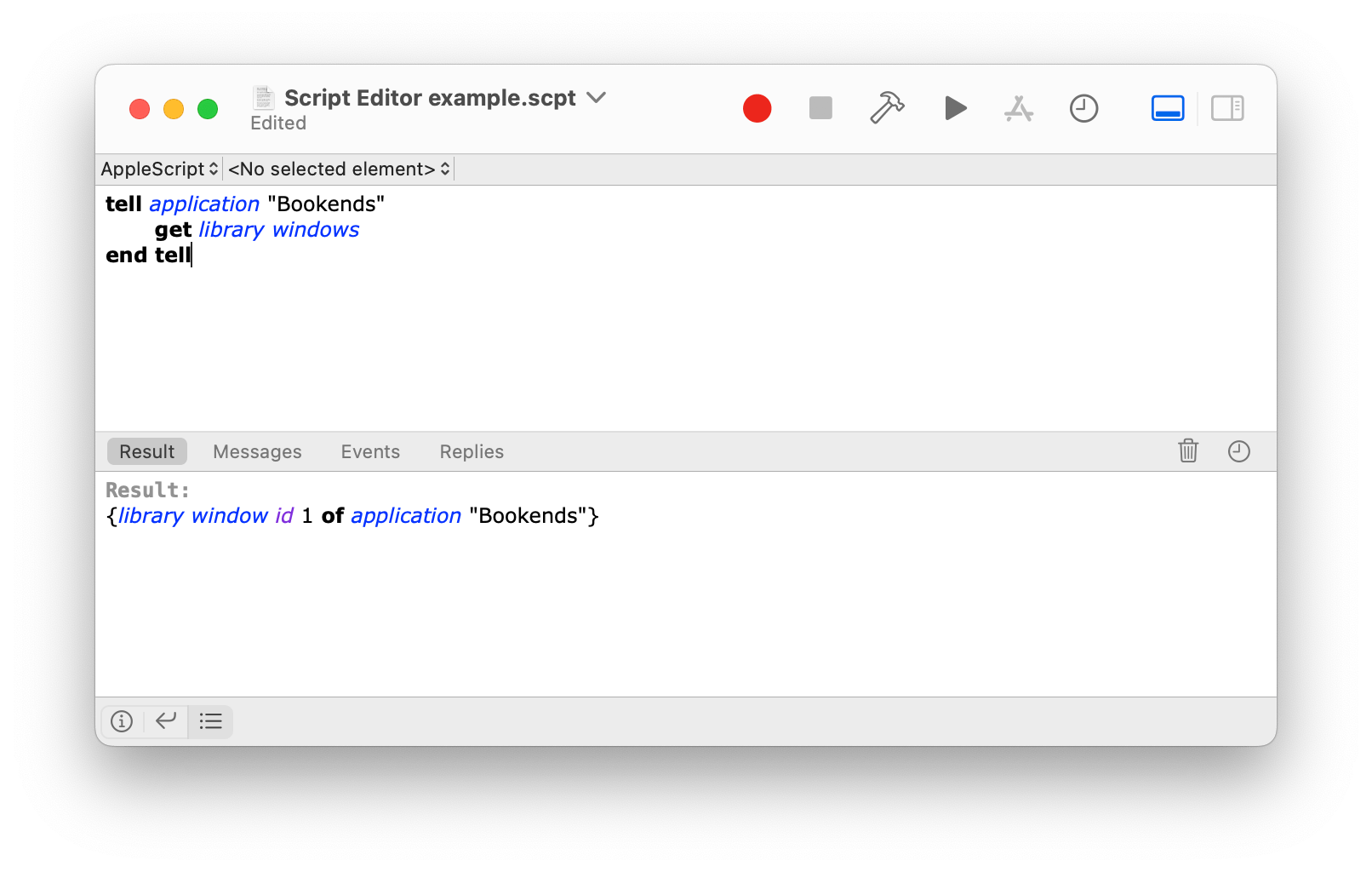Clear results using the trash icon
The width and height of the screenshot is (1372, 872).
(x=1188, y=451)
